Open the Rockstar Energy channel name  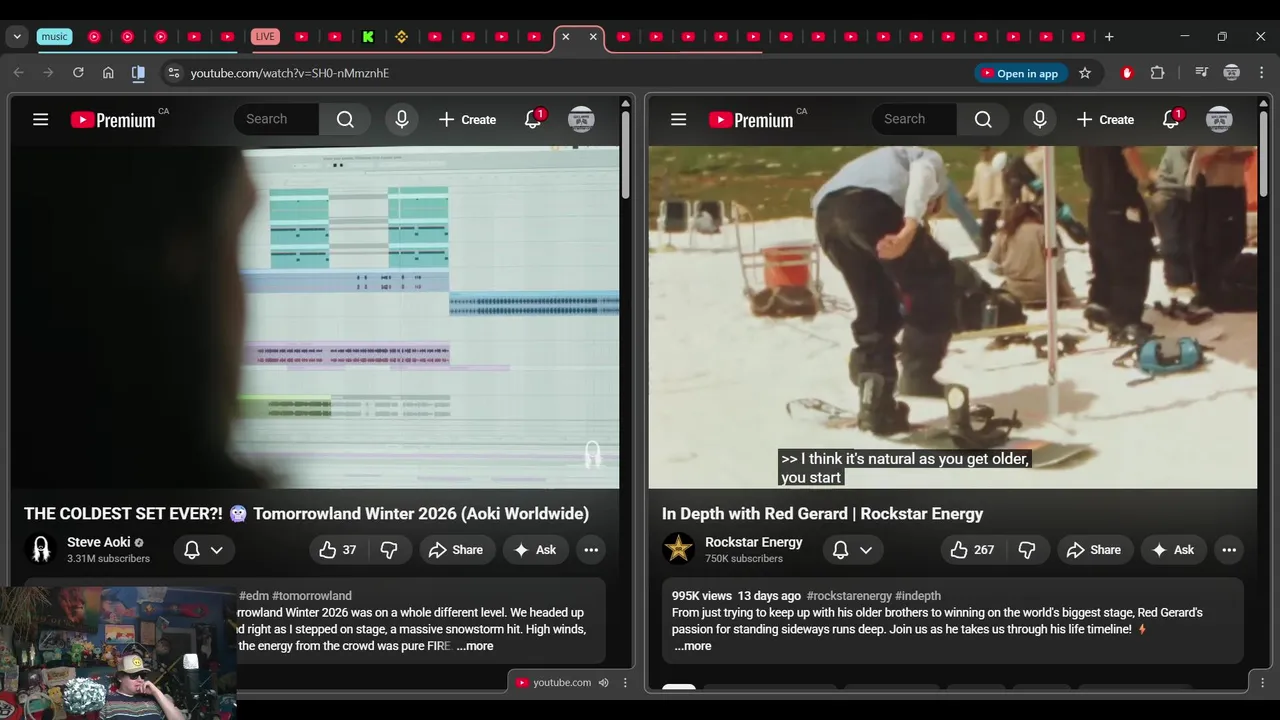point(754,542)
